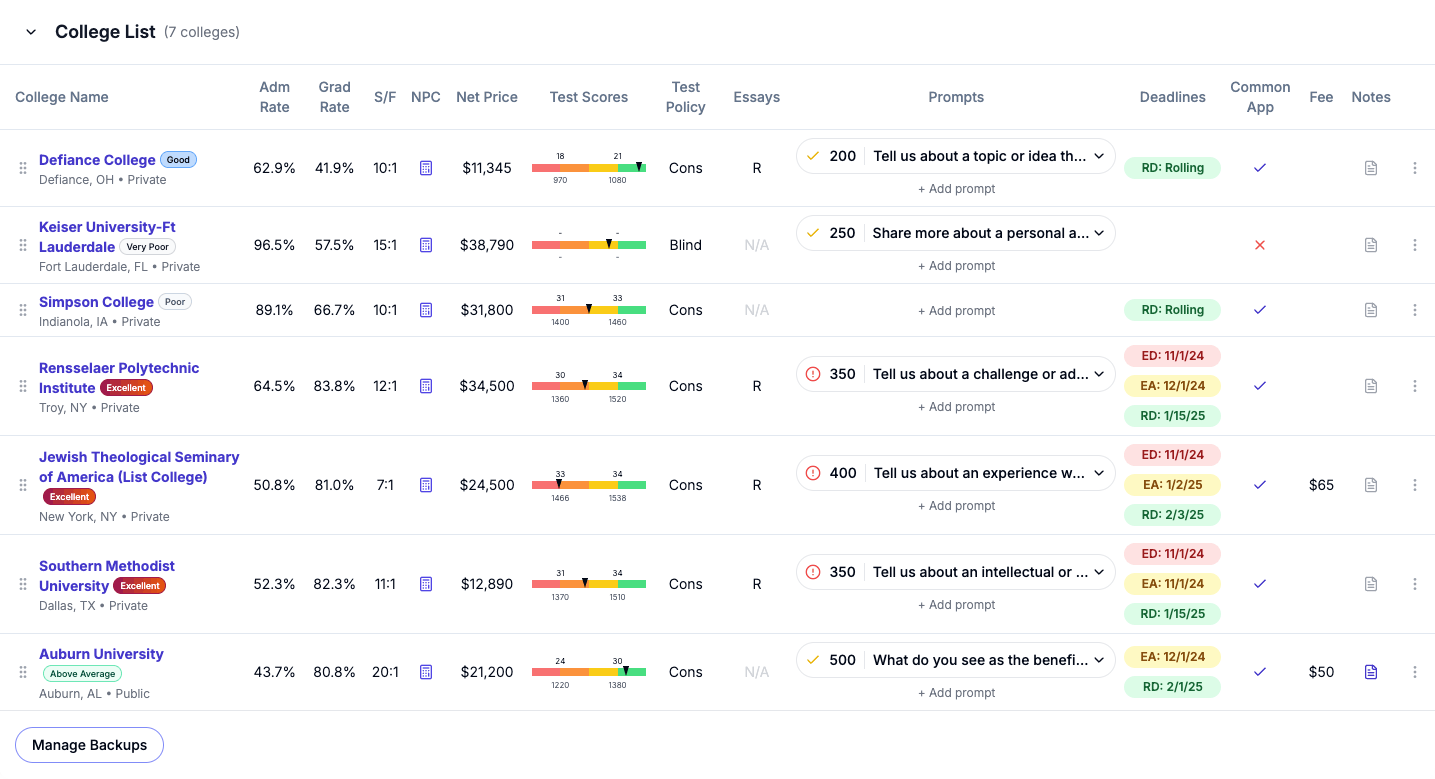Grab the drag handle of Defiance College row
1435x779 pixels.
click(x=23, y=168)
